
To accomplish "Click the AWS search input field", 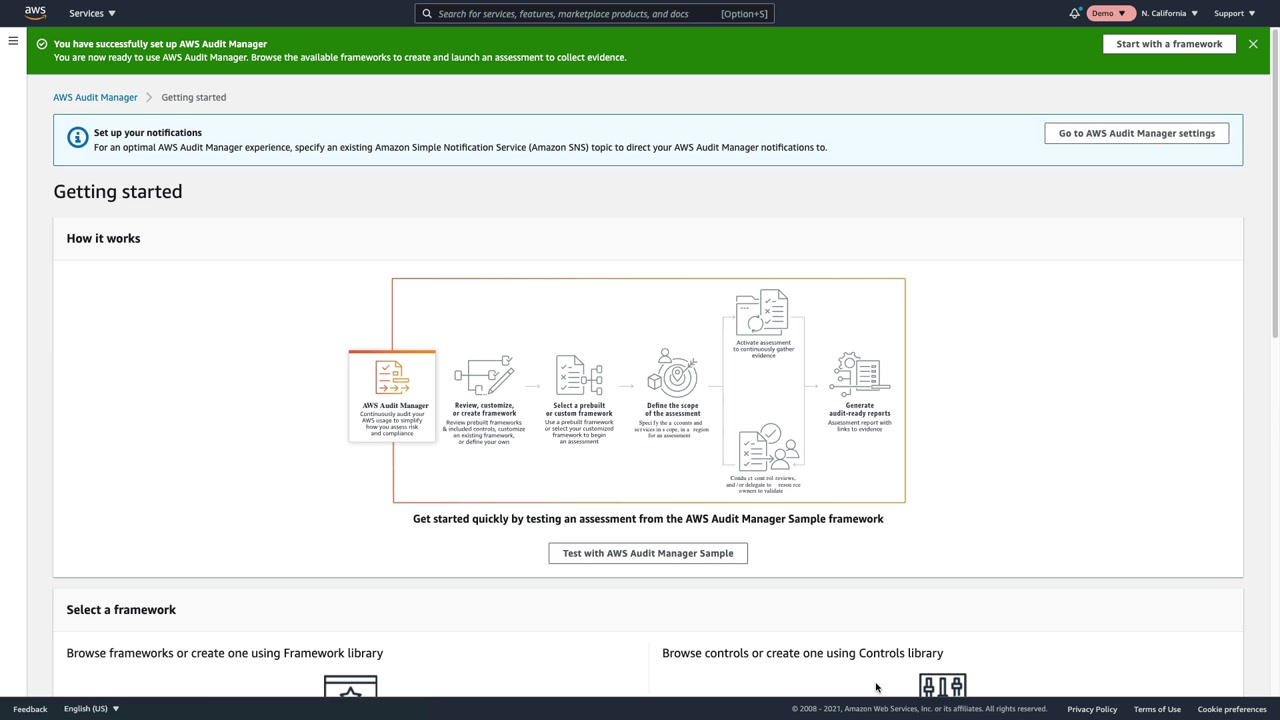I will 595,14.
